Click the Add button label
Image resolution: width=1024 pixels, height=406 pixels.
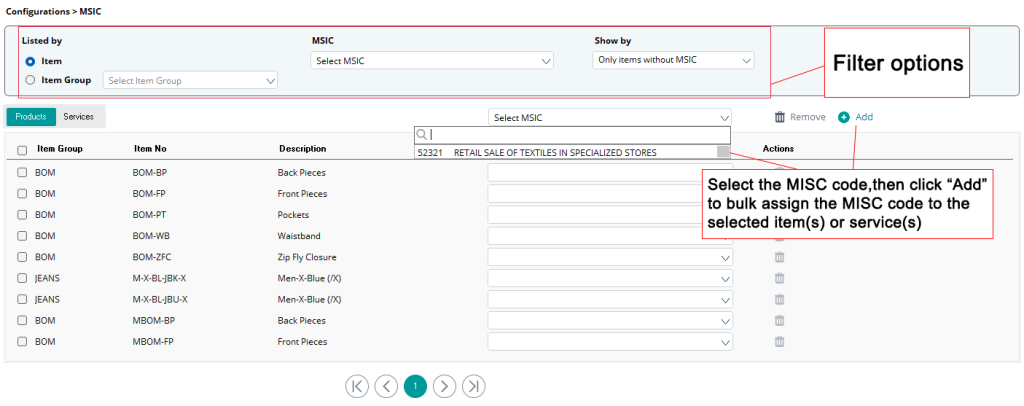point(864,117)
